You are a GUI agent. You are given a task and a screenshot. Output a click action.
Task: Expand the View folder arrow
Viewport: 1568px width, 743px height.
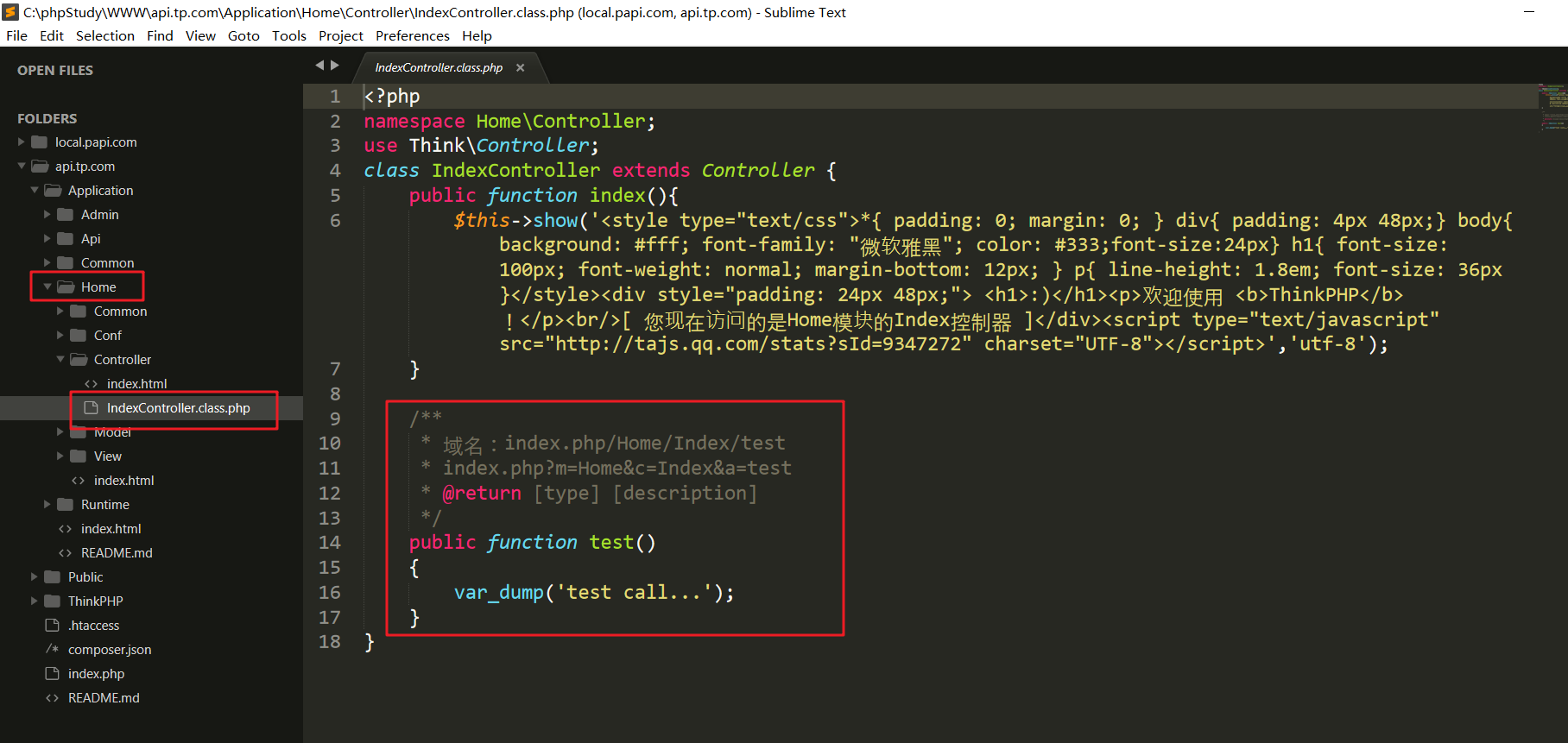(60, 457)
